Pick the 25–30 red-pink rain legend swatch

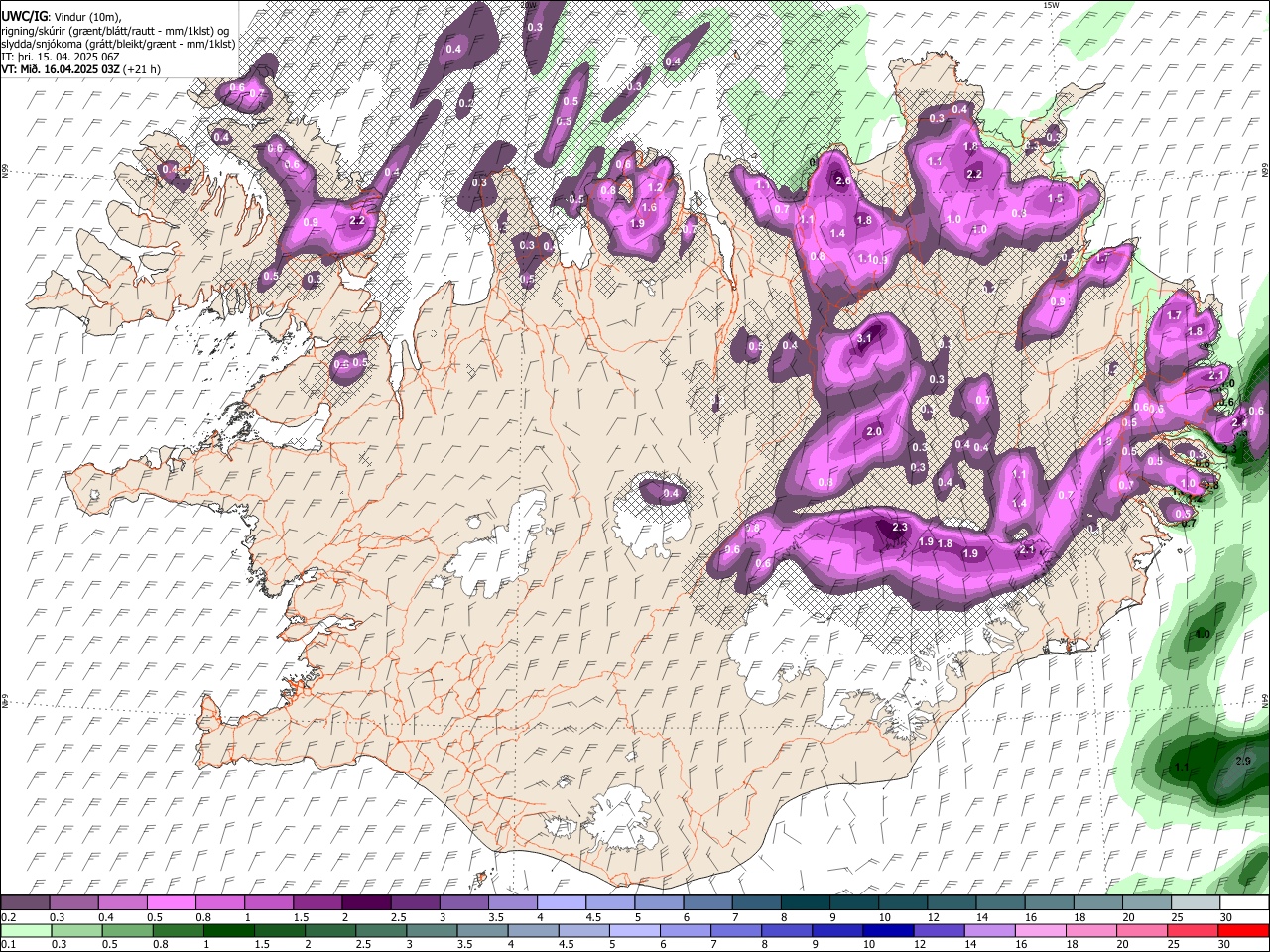tap(1193, 931)
